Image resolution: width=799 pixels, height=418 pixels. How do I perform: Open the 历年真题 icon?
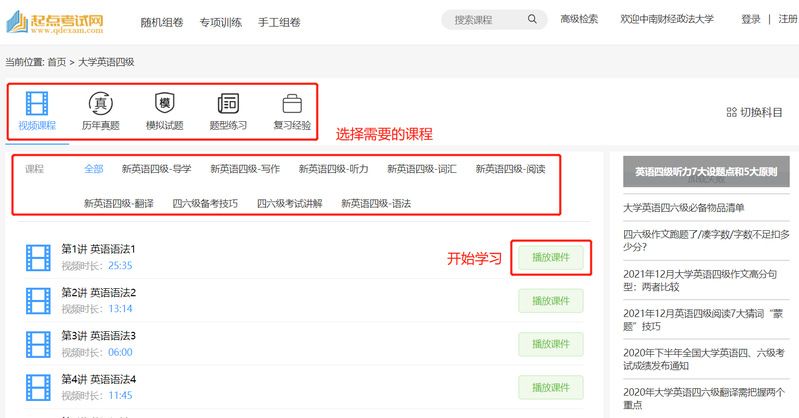tap(100, 102)
